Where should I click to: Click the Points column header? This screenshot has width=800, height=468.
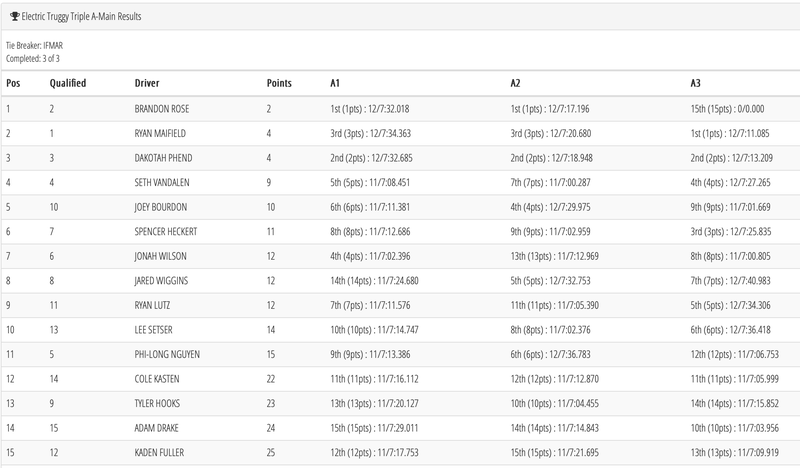(x=280, y=82)
